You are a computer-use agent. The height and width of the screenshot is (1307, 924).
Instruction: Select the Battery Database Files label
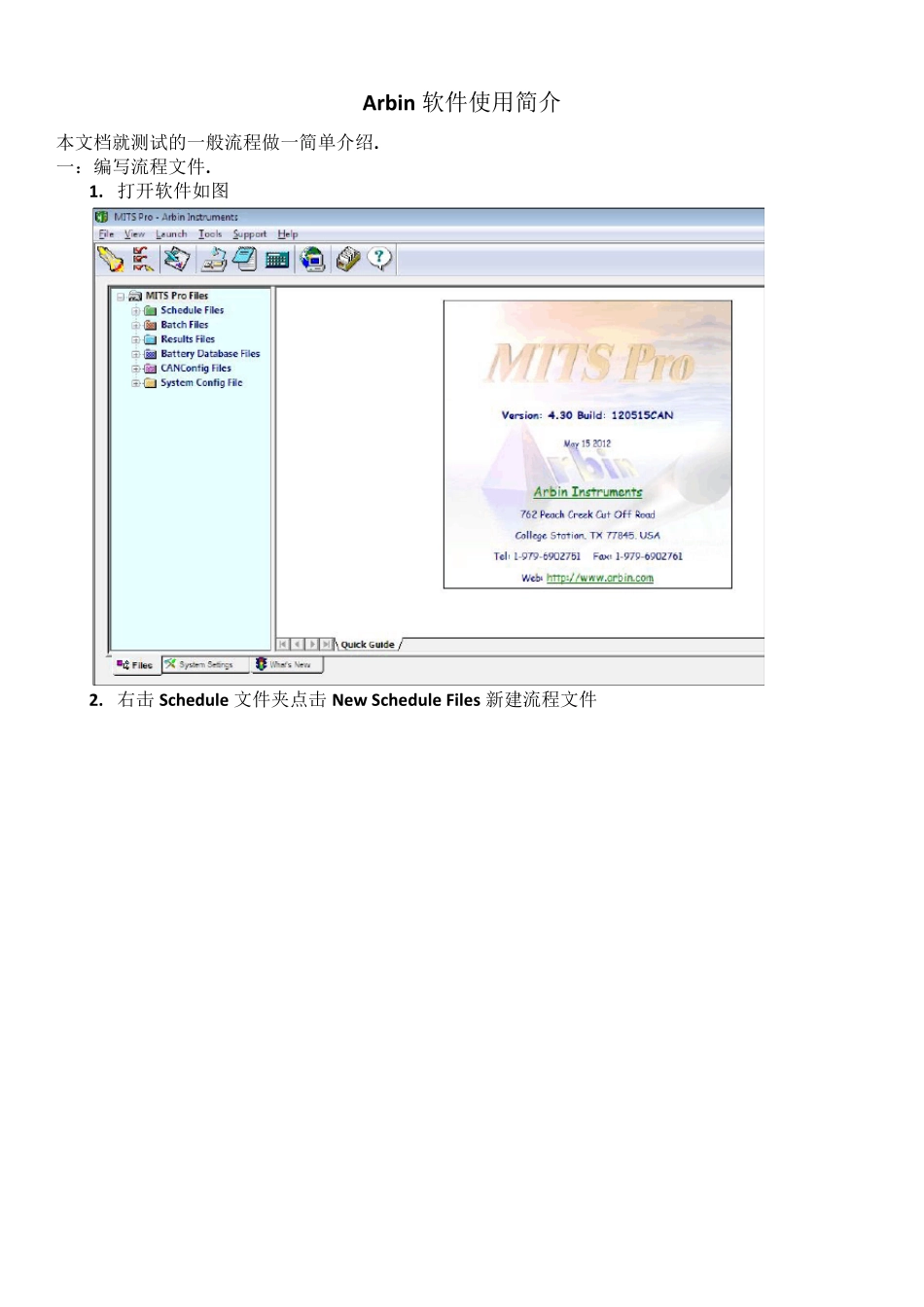pyautogui.click(x=210, y=354)
